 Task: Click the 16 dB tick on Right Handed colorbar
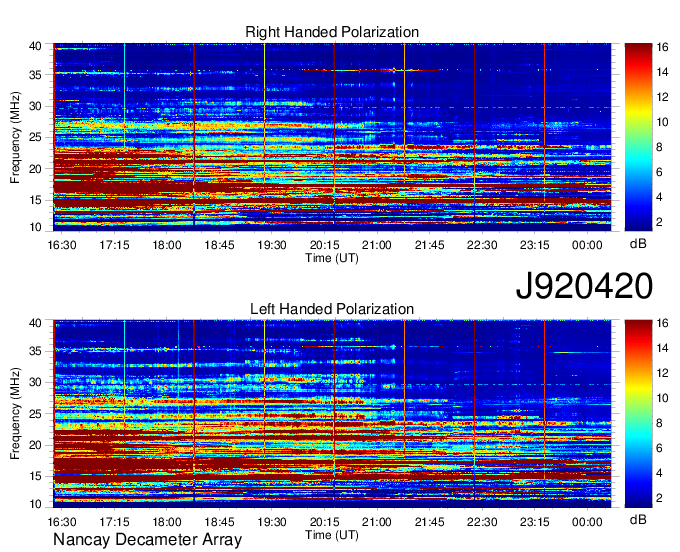[x=662, y=47]
